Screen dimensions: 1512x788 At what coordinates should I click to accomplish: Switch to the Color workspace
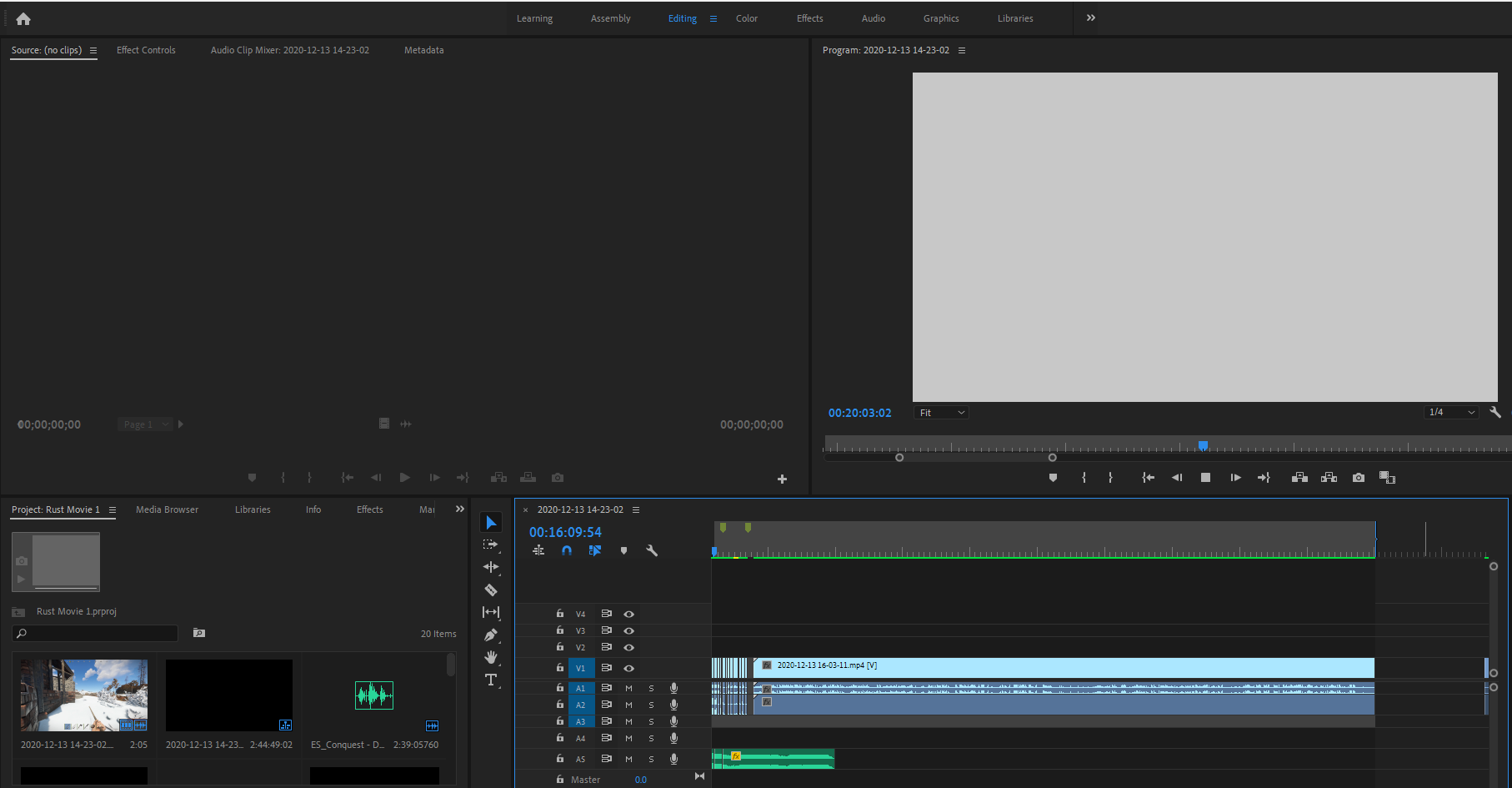(x=746, y=18)
